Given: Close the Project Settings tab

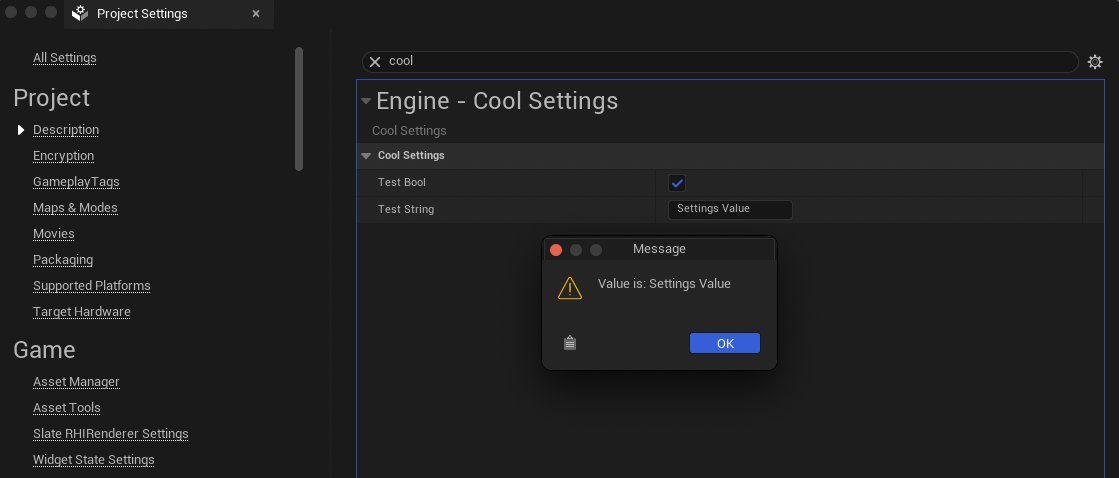Looking at the screenshot, I should (x=255, y=14).
